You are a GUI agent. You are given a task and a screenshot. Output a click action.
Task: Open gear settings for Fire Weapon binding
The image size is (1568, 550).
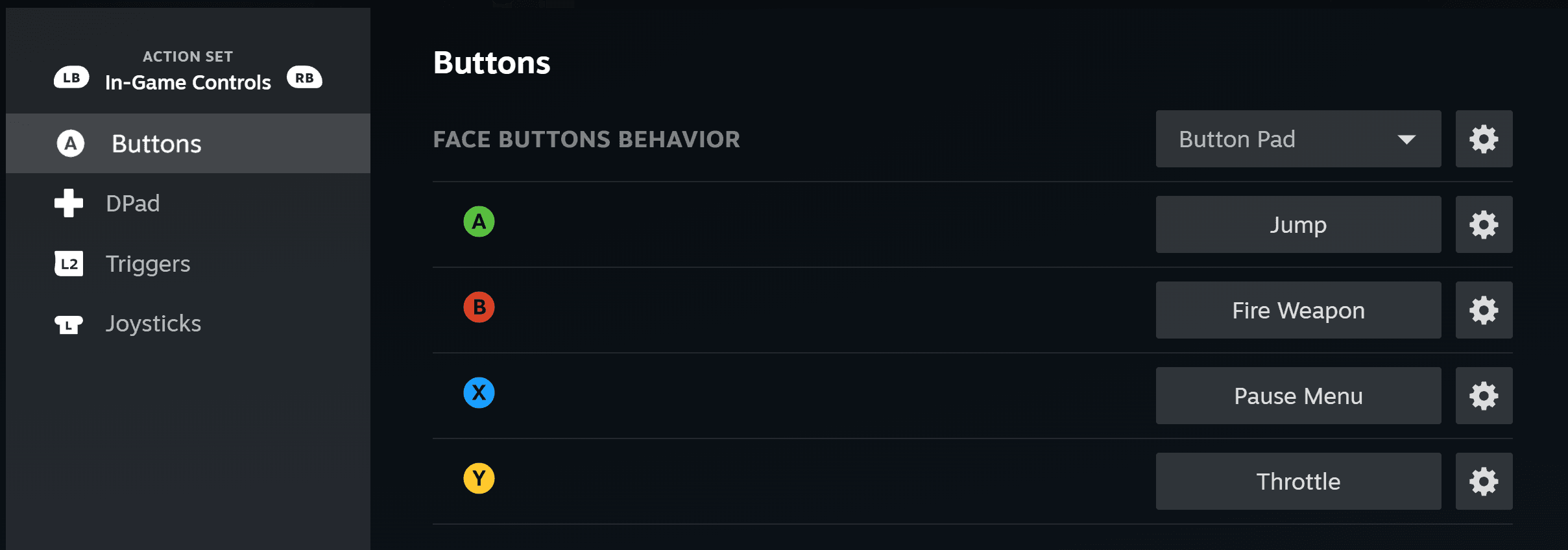(x=1484, y=310)
